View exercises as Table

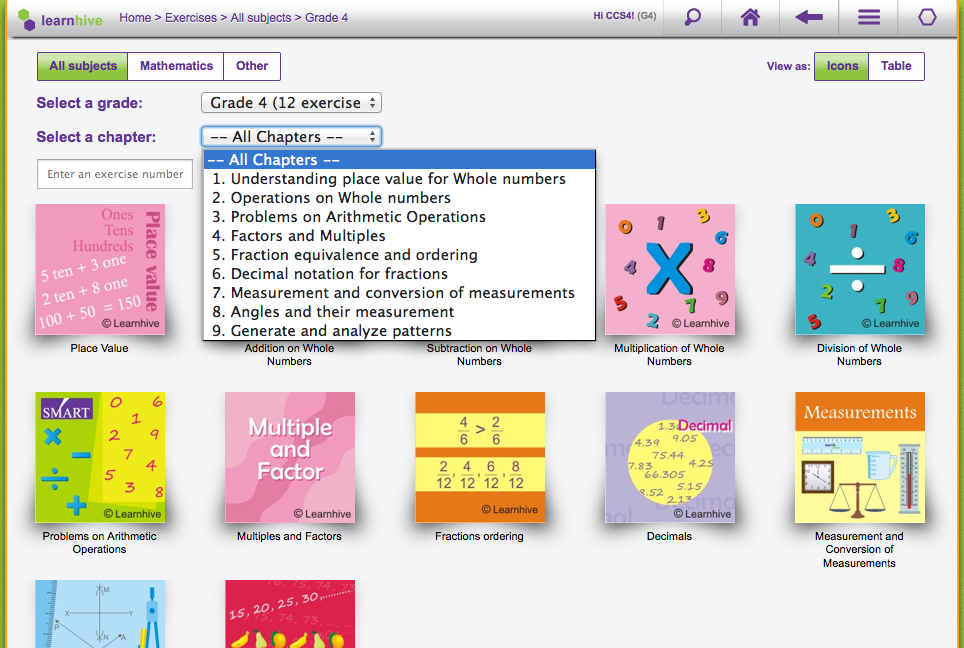896,66
